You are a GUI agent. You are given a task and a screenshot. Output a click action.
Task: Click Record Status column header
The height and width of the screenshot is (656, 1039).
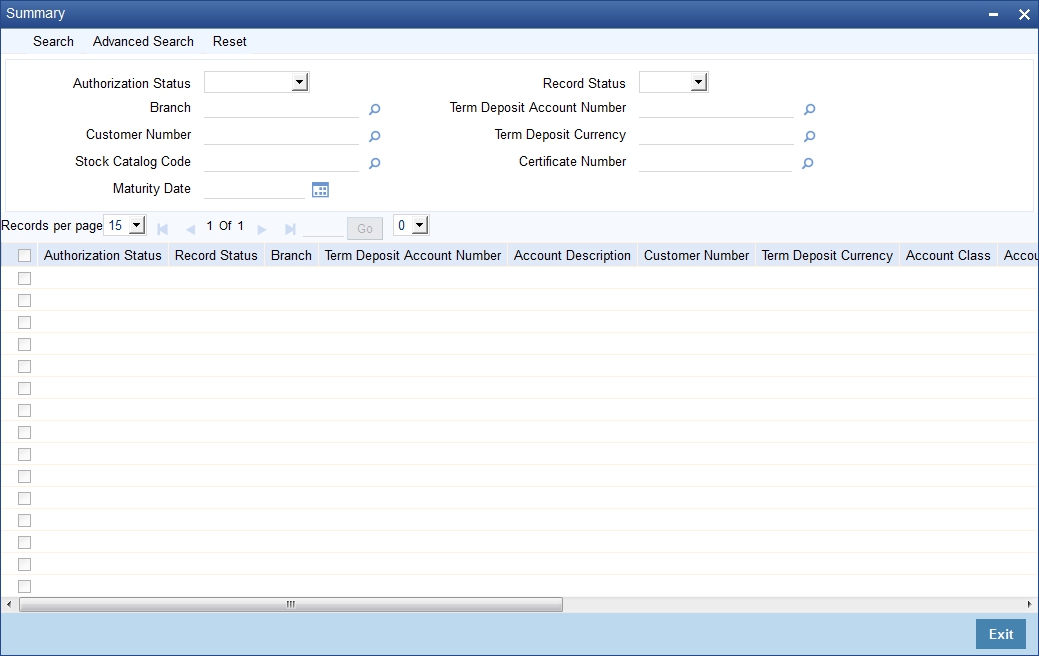tap(216, 256)
